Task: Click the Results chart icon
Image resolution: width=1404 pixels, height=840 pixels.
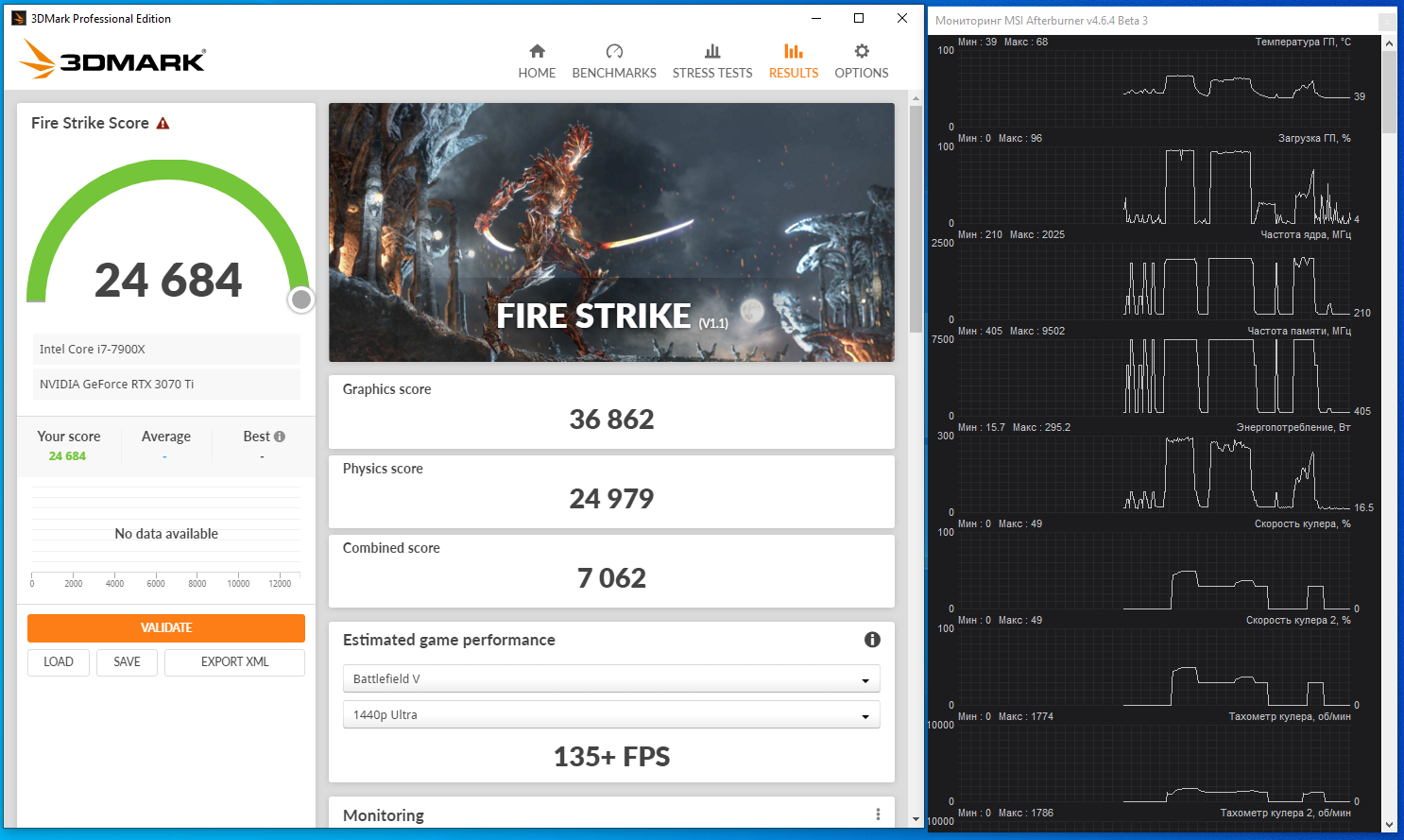Action: pos(794,51)
